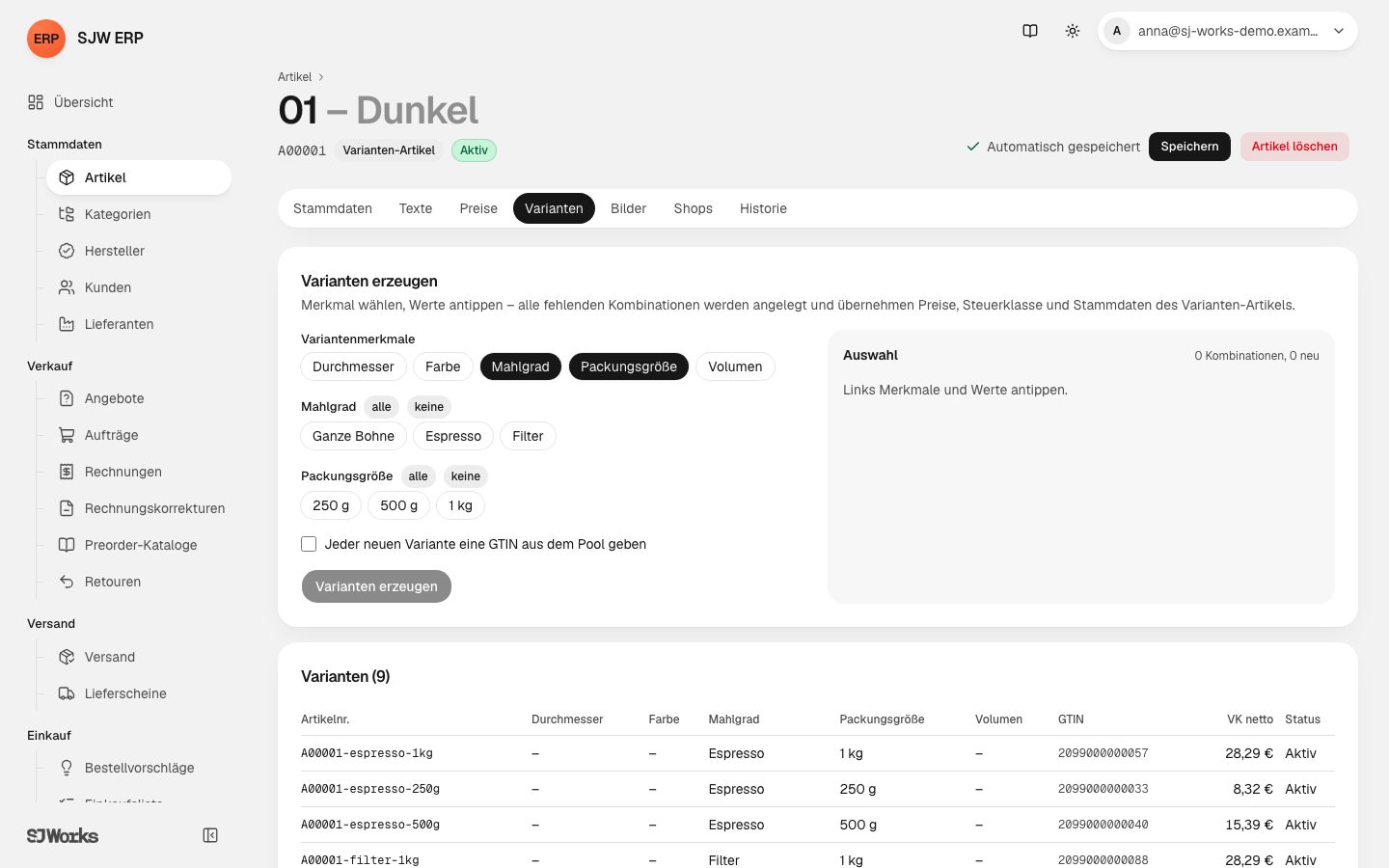Viewport: 1389px width, 868px height.
Task: Click the Rechnungskorrekturen file icon
Action: tap(67, 508)
